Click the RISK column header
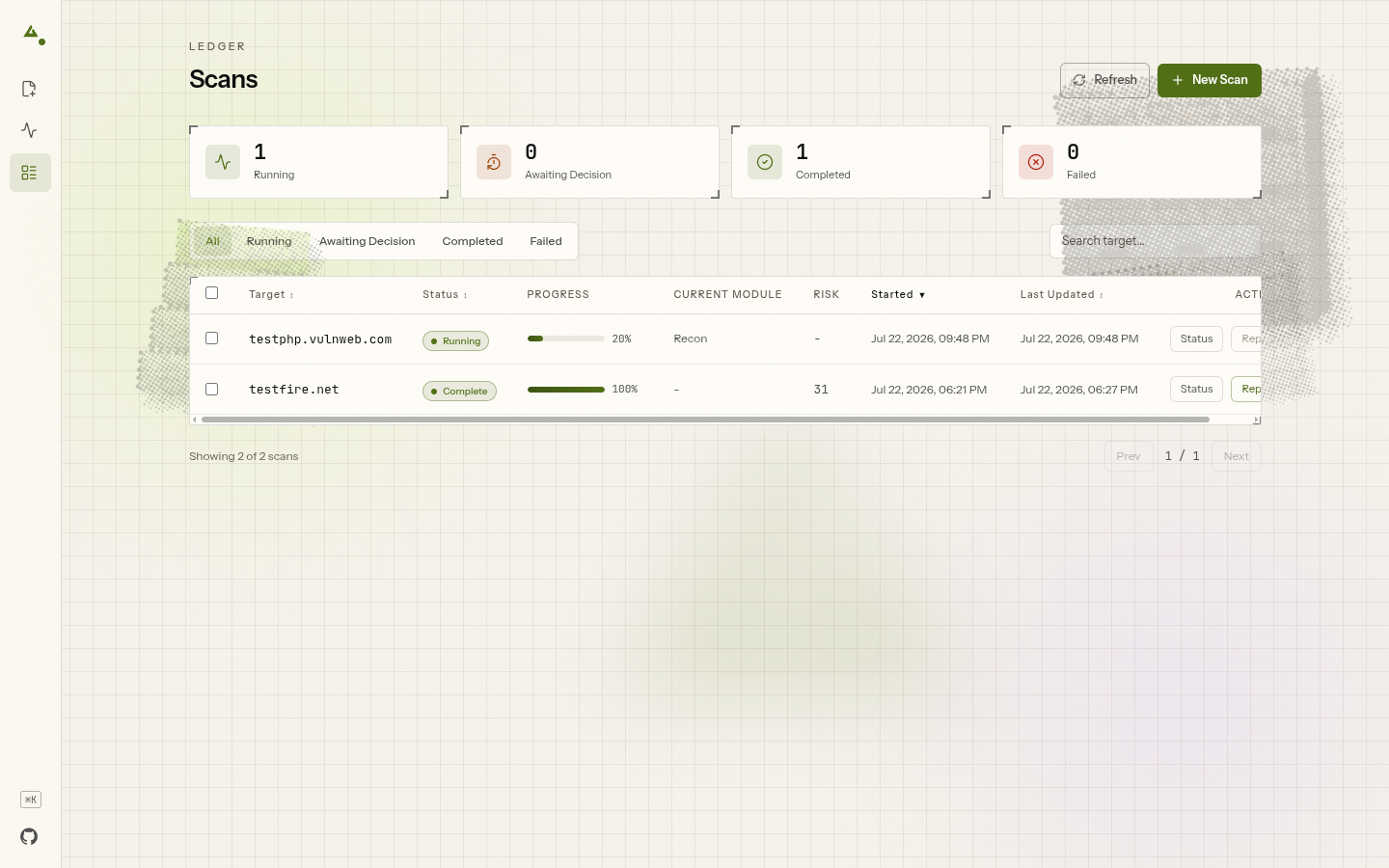The image size is (1389, 868). [x=826, y=295]
